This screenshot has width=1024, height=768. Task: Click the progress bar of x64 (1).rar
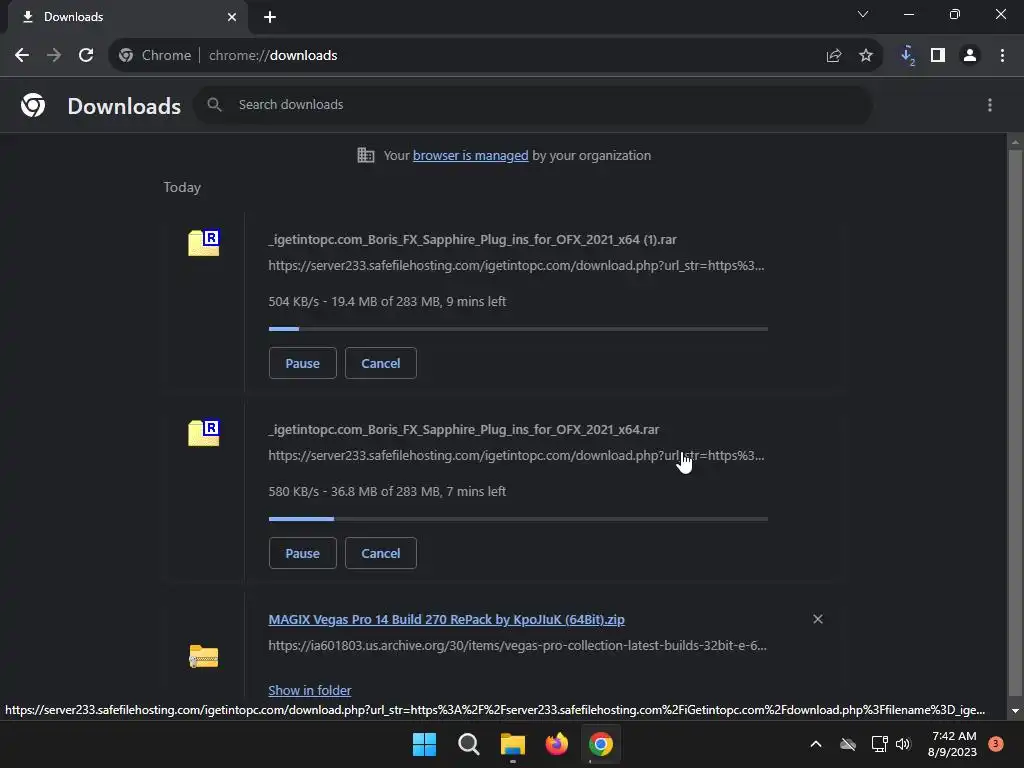pos(518,329)
